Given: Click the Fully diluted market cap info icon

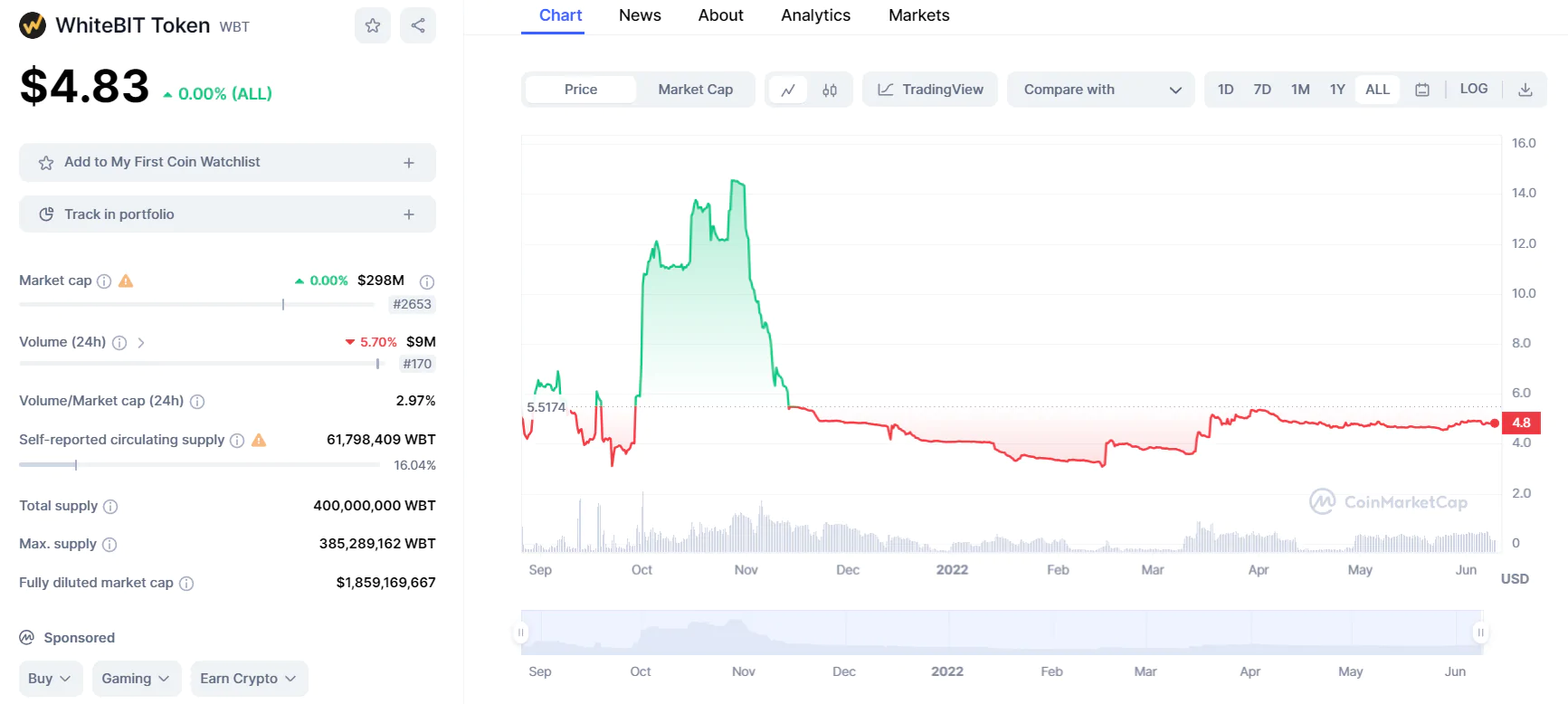Looking at the screenshot, I should click(186, 584).
